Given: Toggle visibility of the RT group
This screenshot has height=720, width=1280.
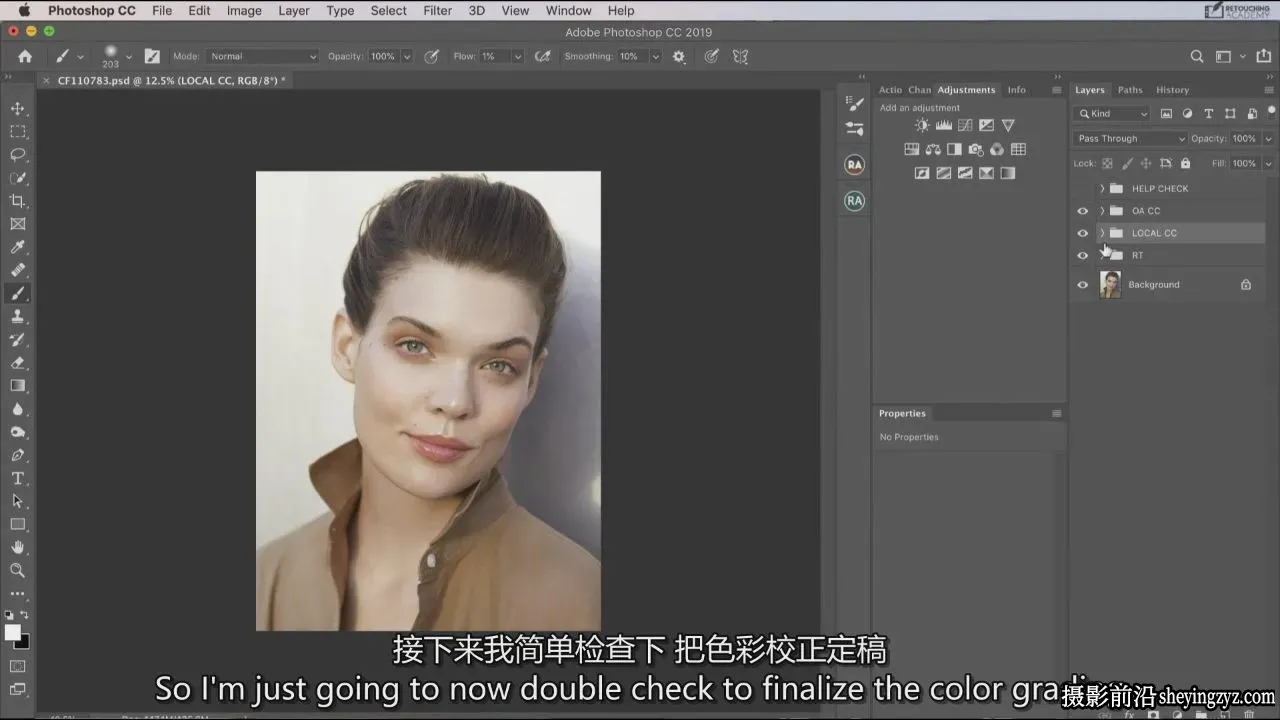Looking at the screenshot, I should pyautogui.click(x=1082, y=255).
